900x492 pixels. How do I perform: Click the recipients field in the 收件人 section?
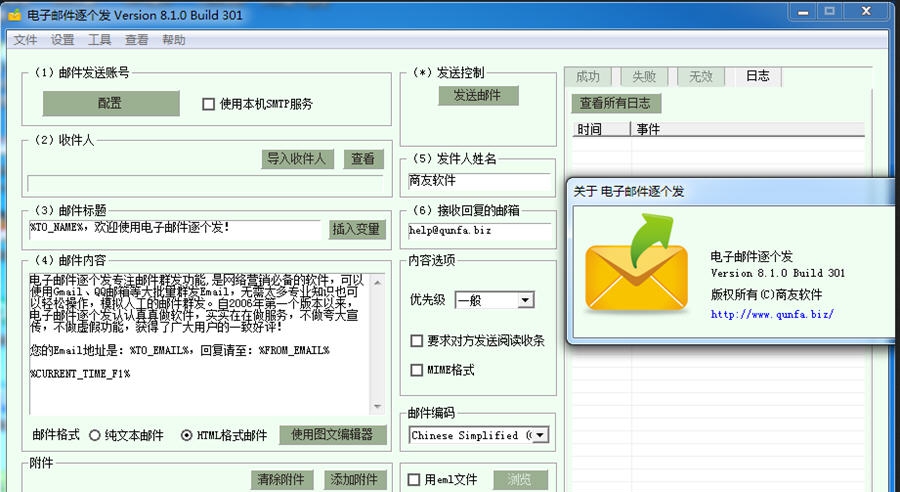(x=205, y=184)
